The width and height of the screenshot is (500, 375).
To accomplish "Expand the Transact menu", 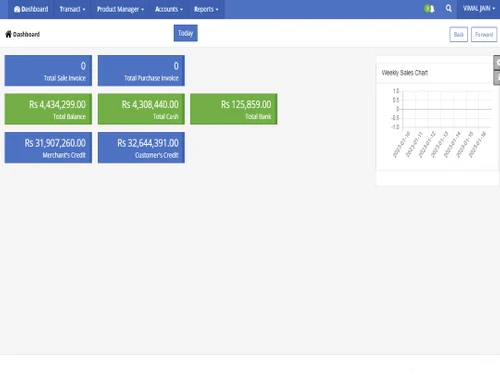I will [x=72, y=9].
